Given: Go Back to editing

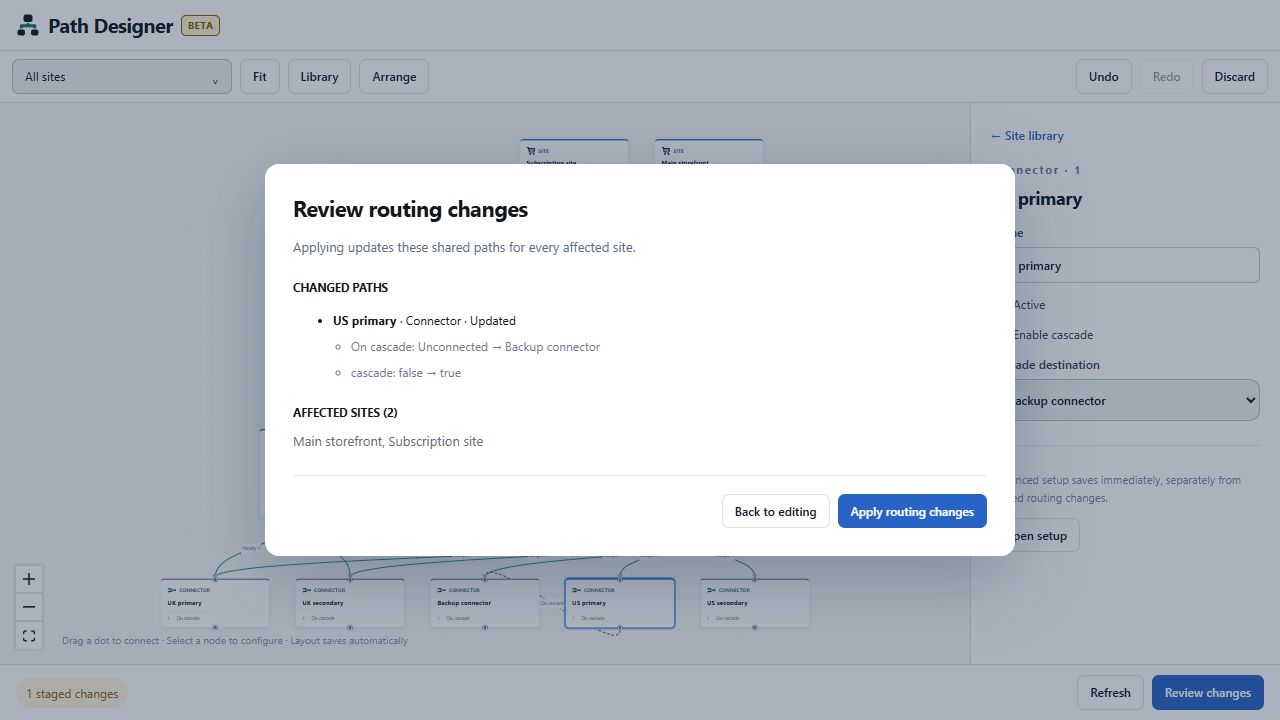Looking at the screenshot, I should [x=775, y=511].
